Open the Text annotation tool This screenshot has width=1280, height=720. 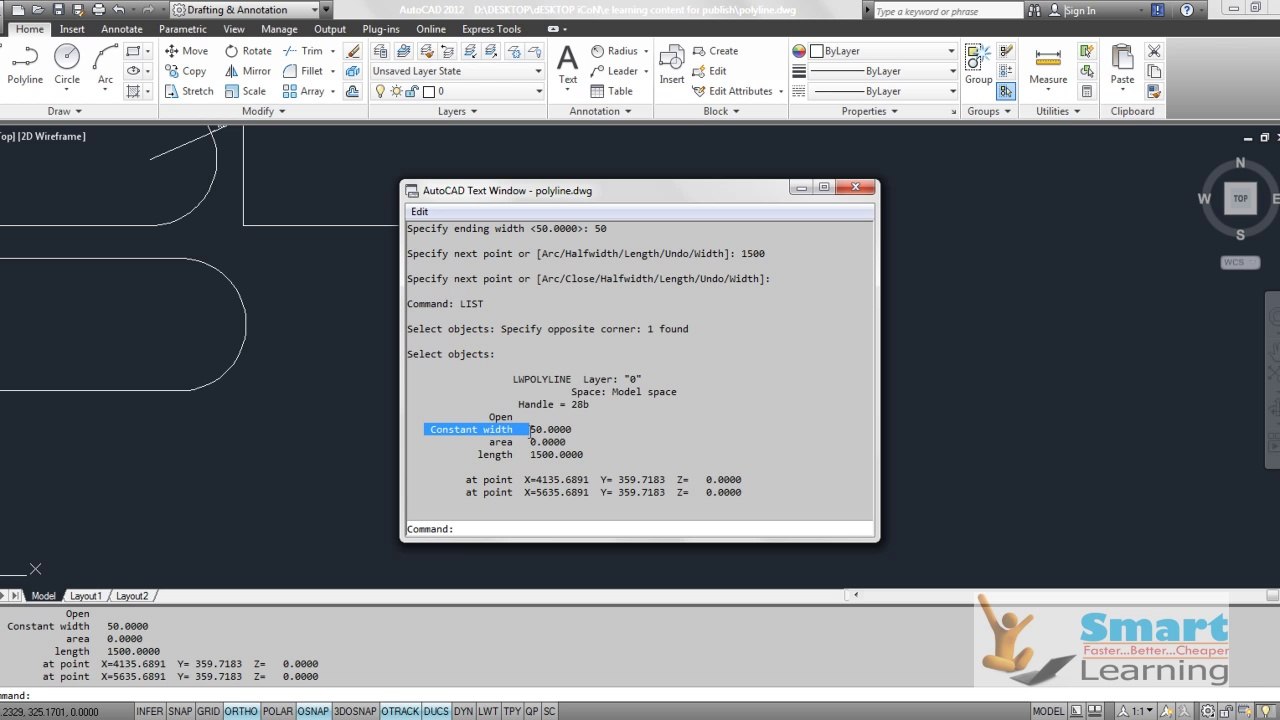coord(568,66)
